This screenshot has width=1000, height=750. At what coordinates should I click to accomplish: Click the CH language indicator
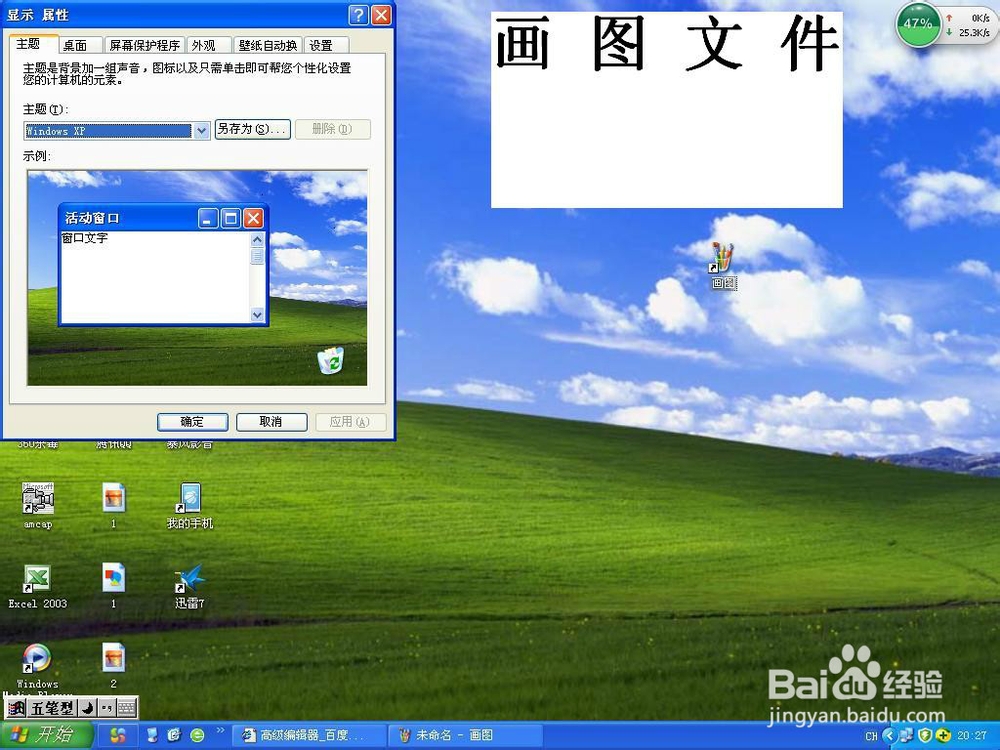coord(871,736)
